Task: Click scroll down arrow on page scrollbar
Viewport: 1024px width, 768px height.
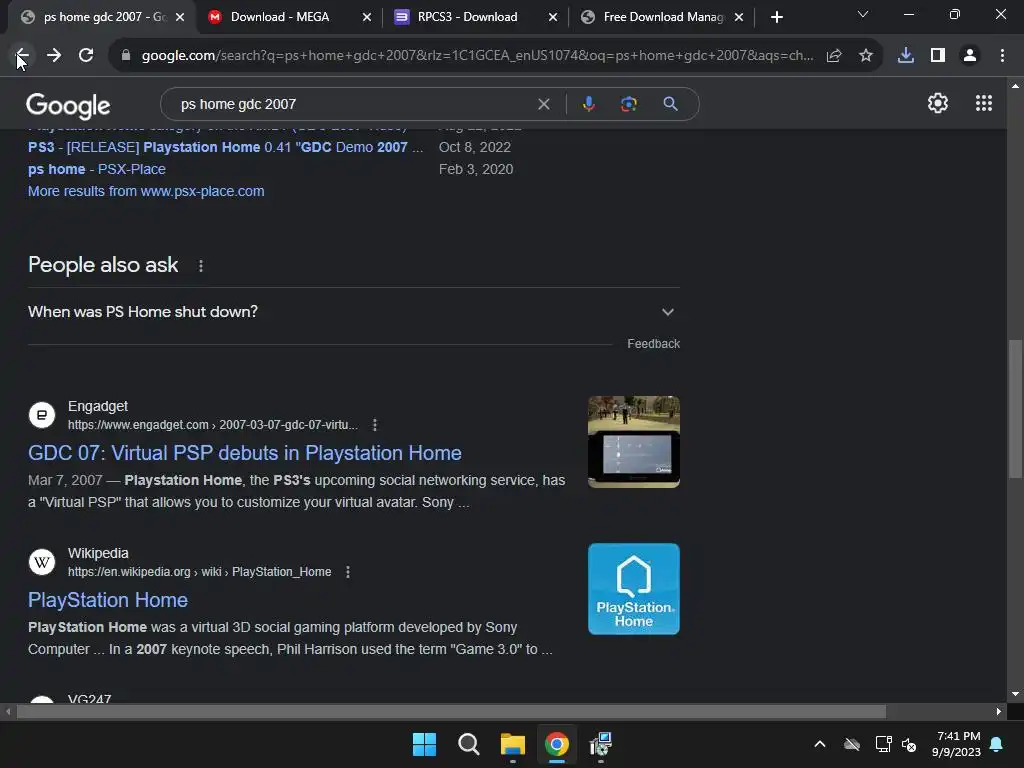Action: 1015,694
